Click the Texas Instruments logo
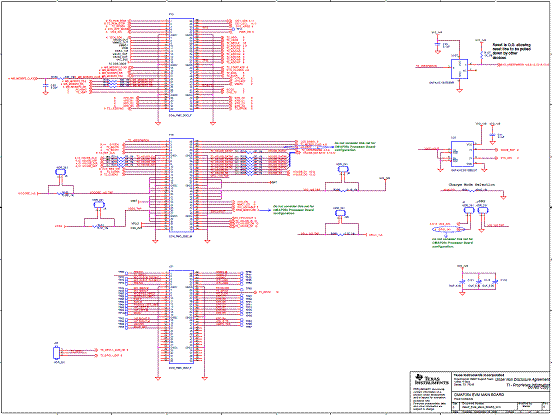The width and height of the screenshot is (553, 416). [x=432, y=380]
